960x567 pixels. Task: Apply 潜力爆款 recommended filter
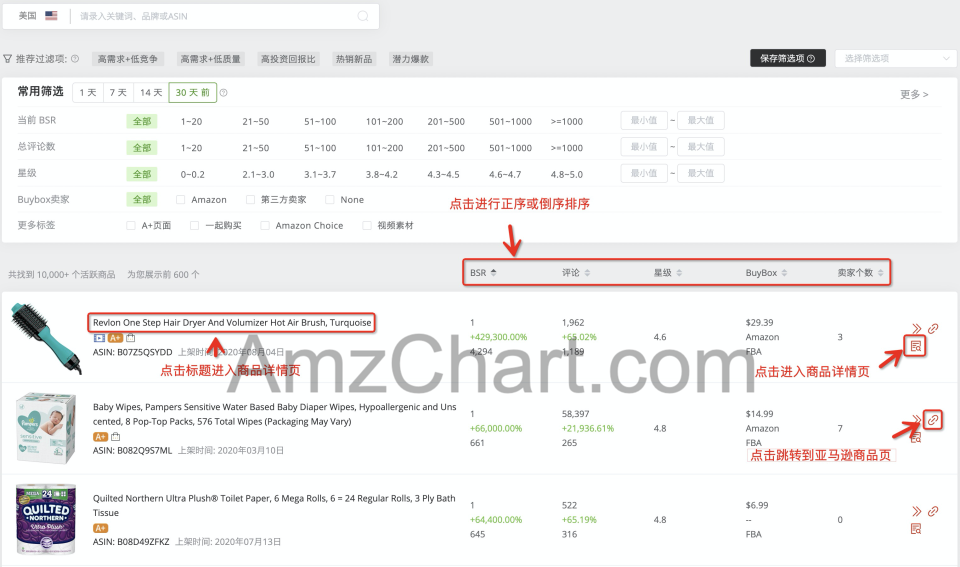click(411, 59)
